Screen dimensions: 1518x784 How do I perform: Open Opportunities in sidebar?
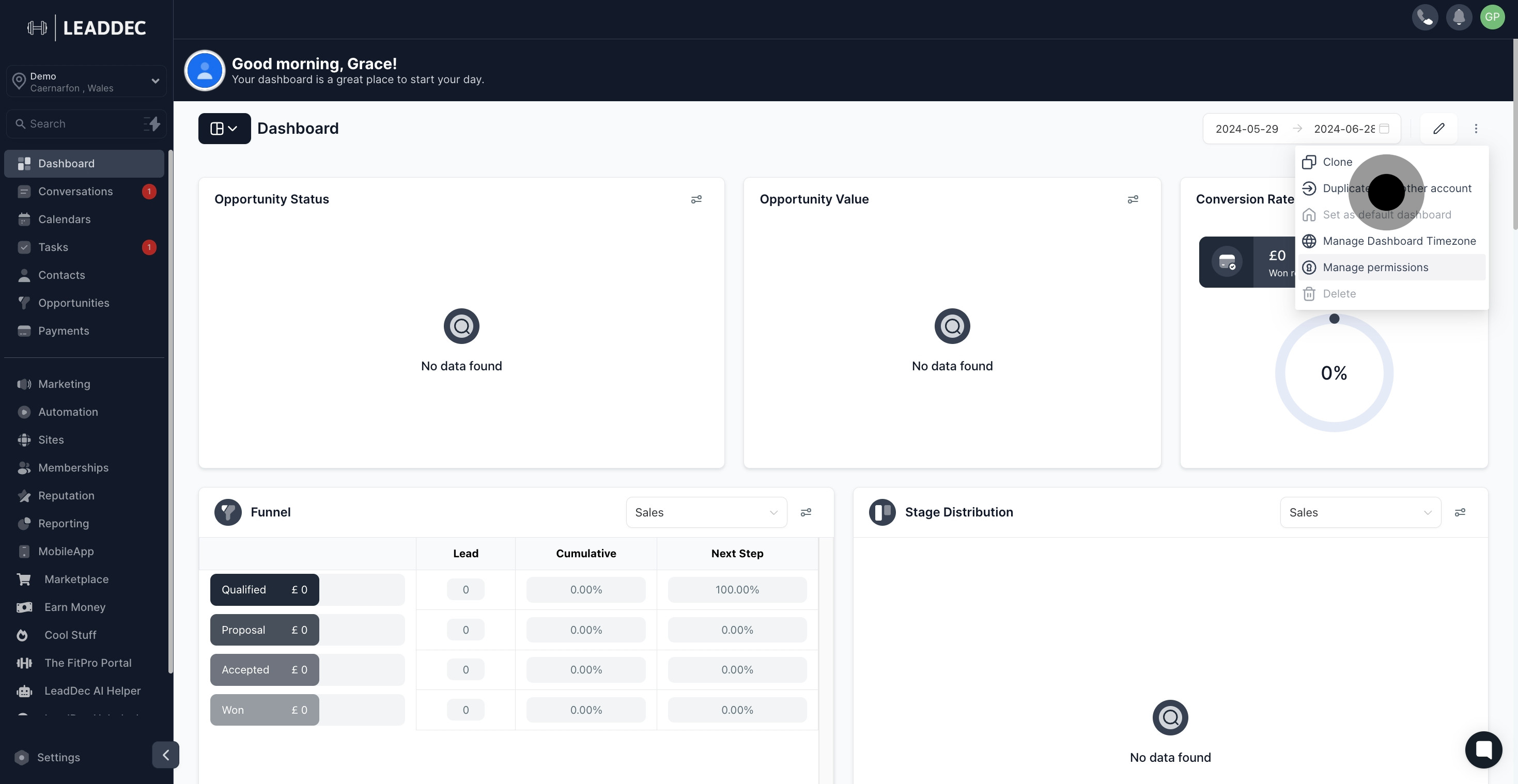pyautogui.click(x=84, y=303)
